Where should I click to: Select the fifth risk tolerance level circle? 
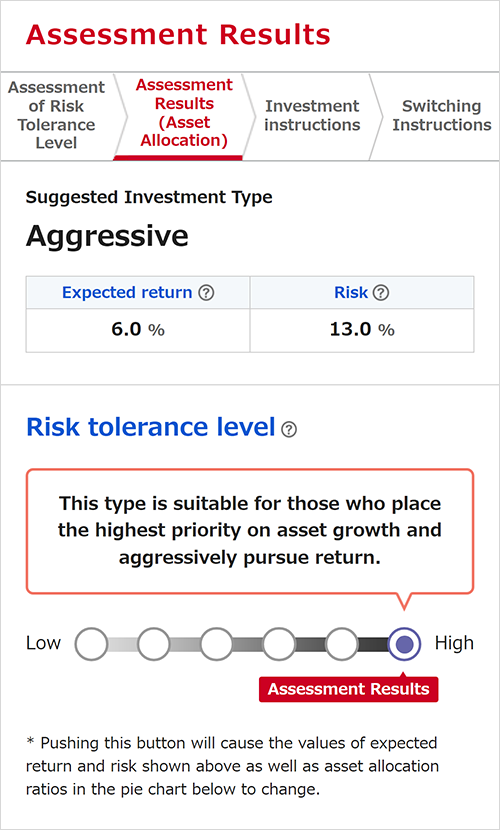tap(341, 644)
